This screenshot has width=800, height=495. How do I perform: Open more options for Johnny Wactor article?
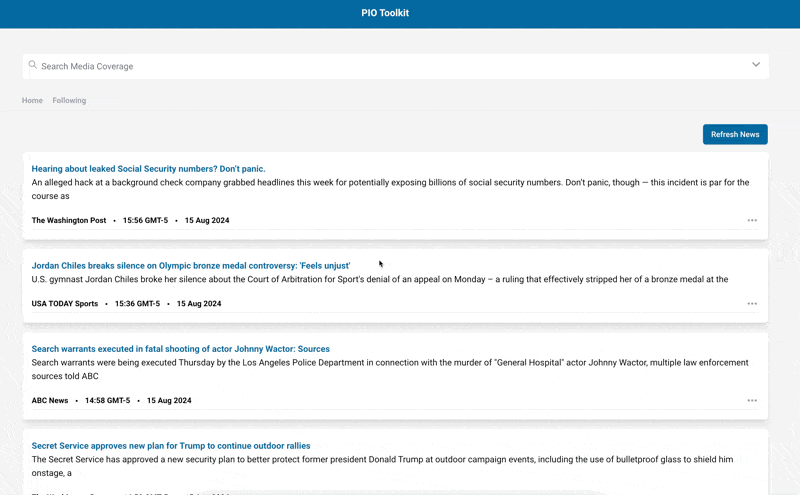click(752, 400)
